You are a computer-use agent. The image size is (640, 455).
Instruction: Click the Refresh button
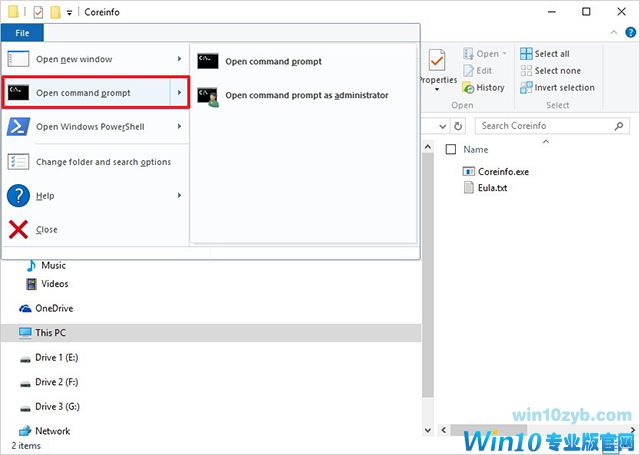[458, 126]
